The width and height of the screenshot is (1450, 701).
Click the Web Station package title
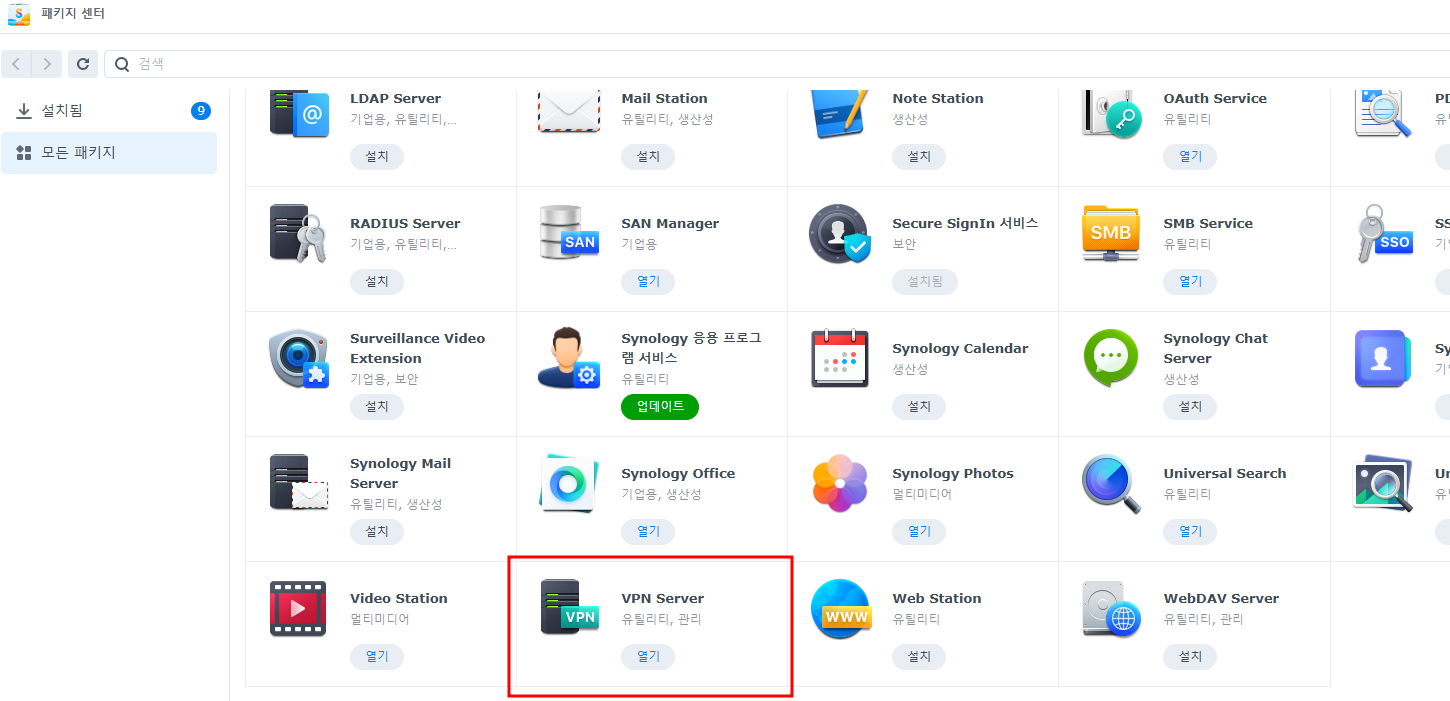point(937,599)
